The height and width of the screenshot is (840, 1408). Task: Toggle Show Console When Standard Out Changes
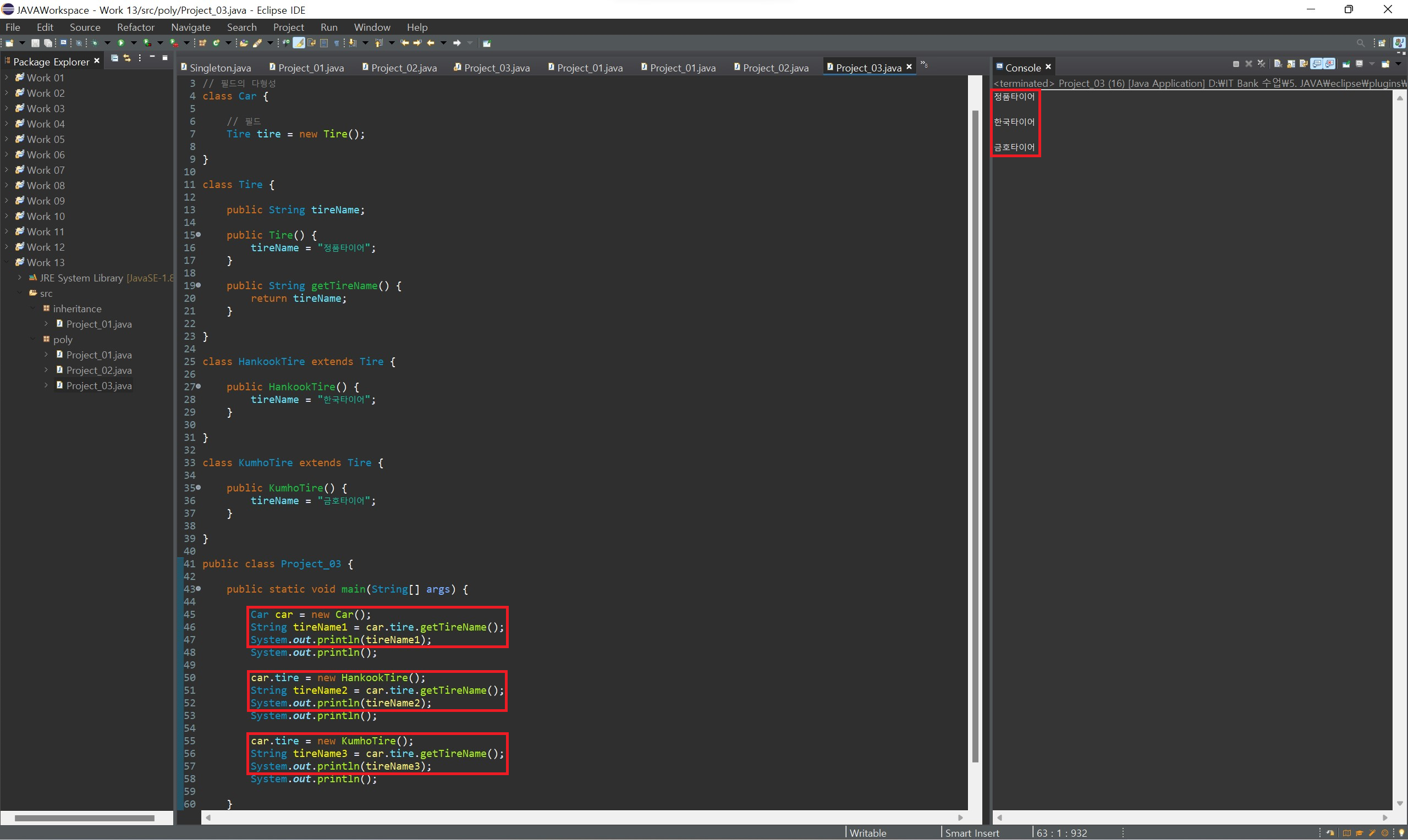pos(1317,64)
